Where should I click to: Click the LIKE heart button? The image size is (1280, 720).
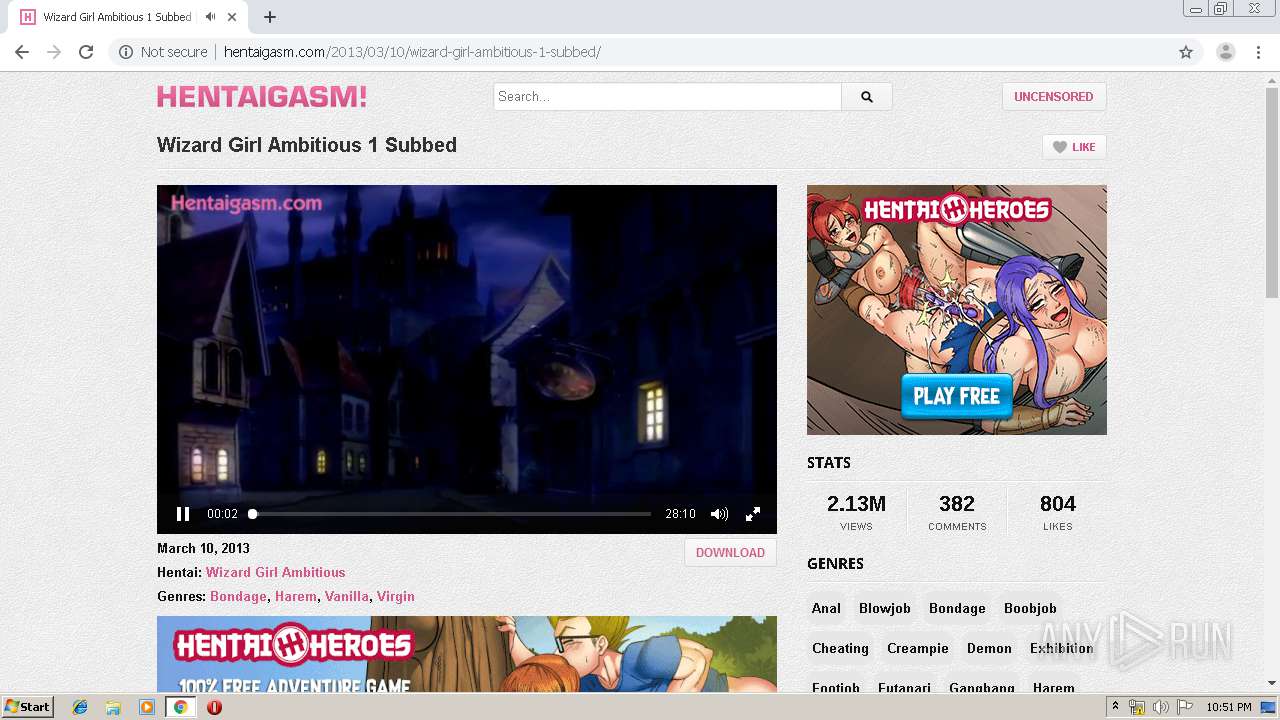click(x=1074, y=147)
